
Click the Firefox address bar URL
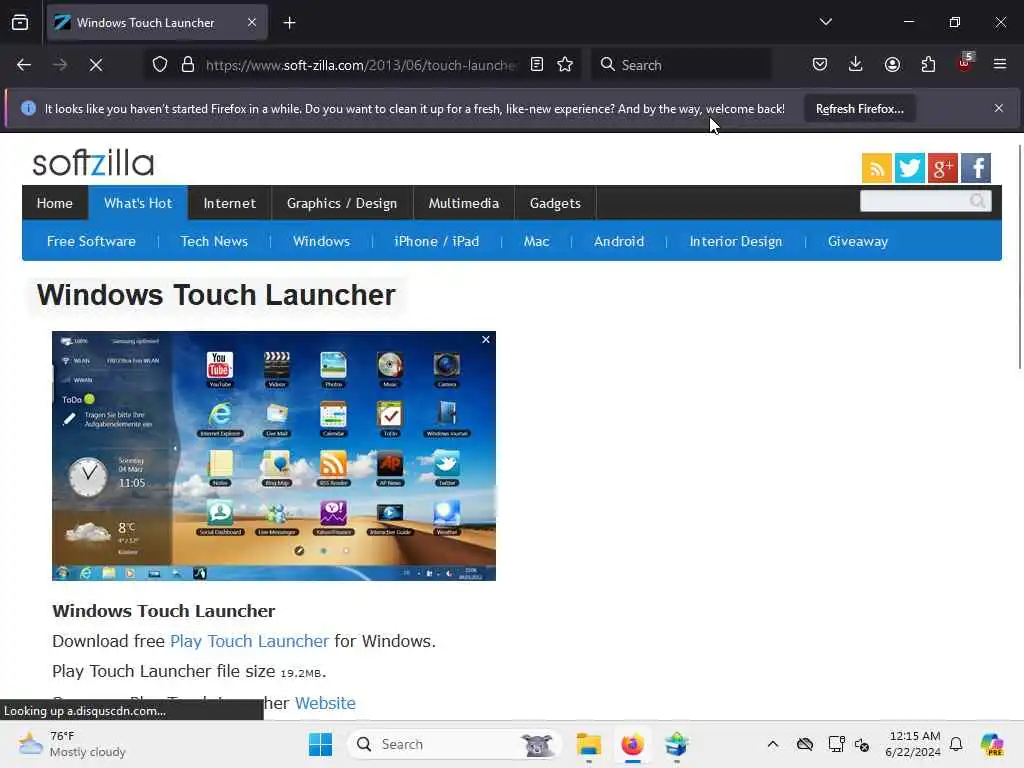tap(360, 65)
